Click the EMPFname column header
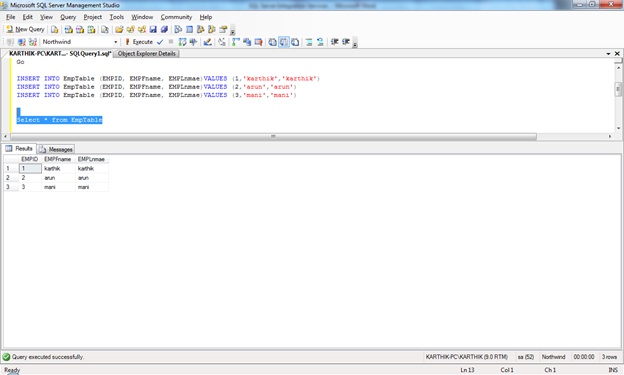Image resolution: width=624 pixels, height=375 pixels. coord(58,159)
